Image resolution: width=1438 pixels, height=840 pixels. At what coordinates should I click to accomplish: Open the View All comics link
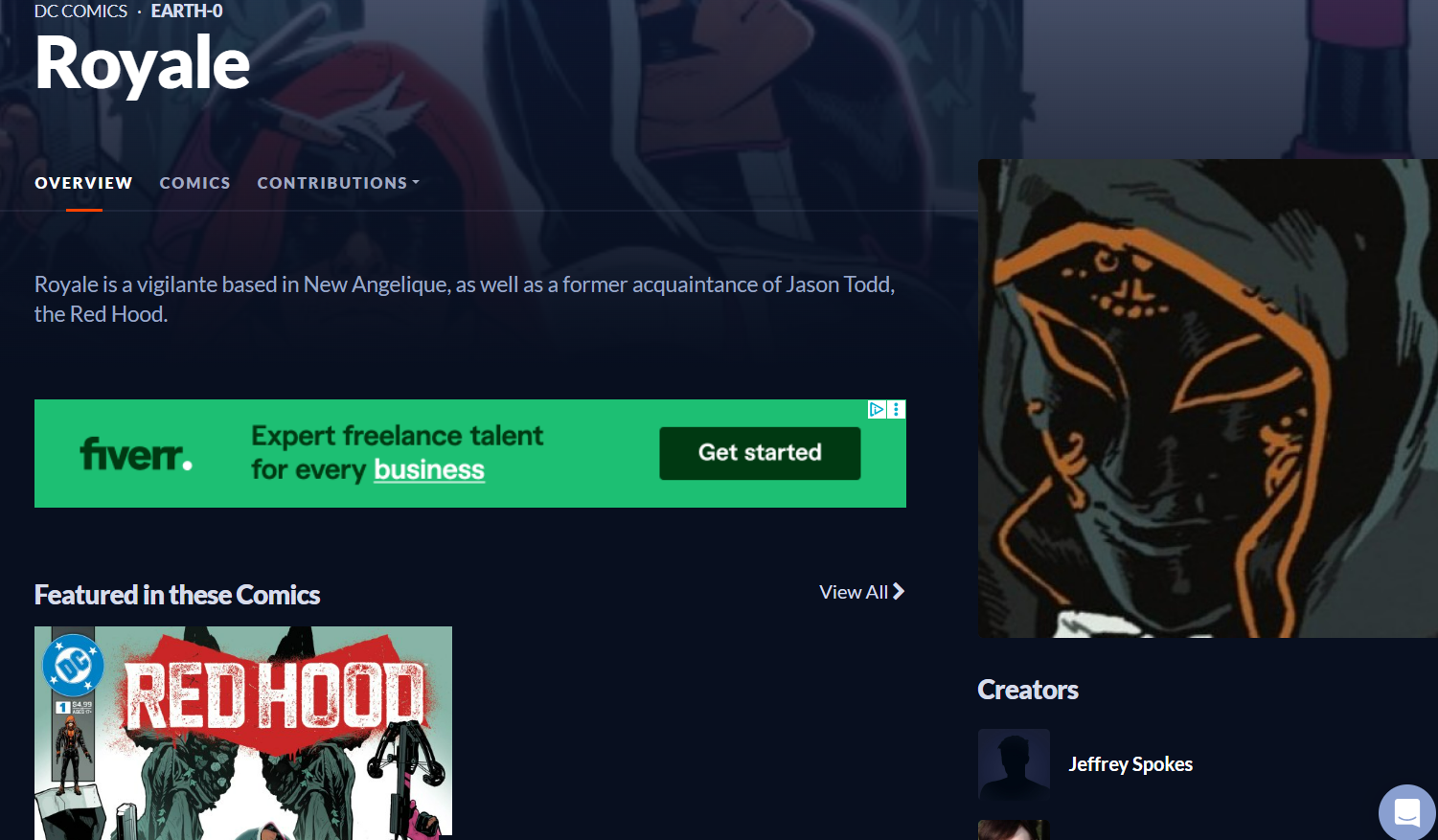(861, 592)
